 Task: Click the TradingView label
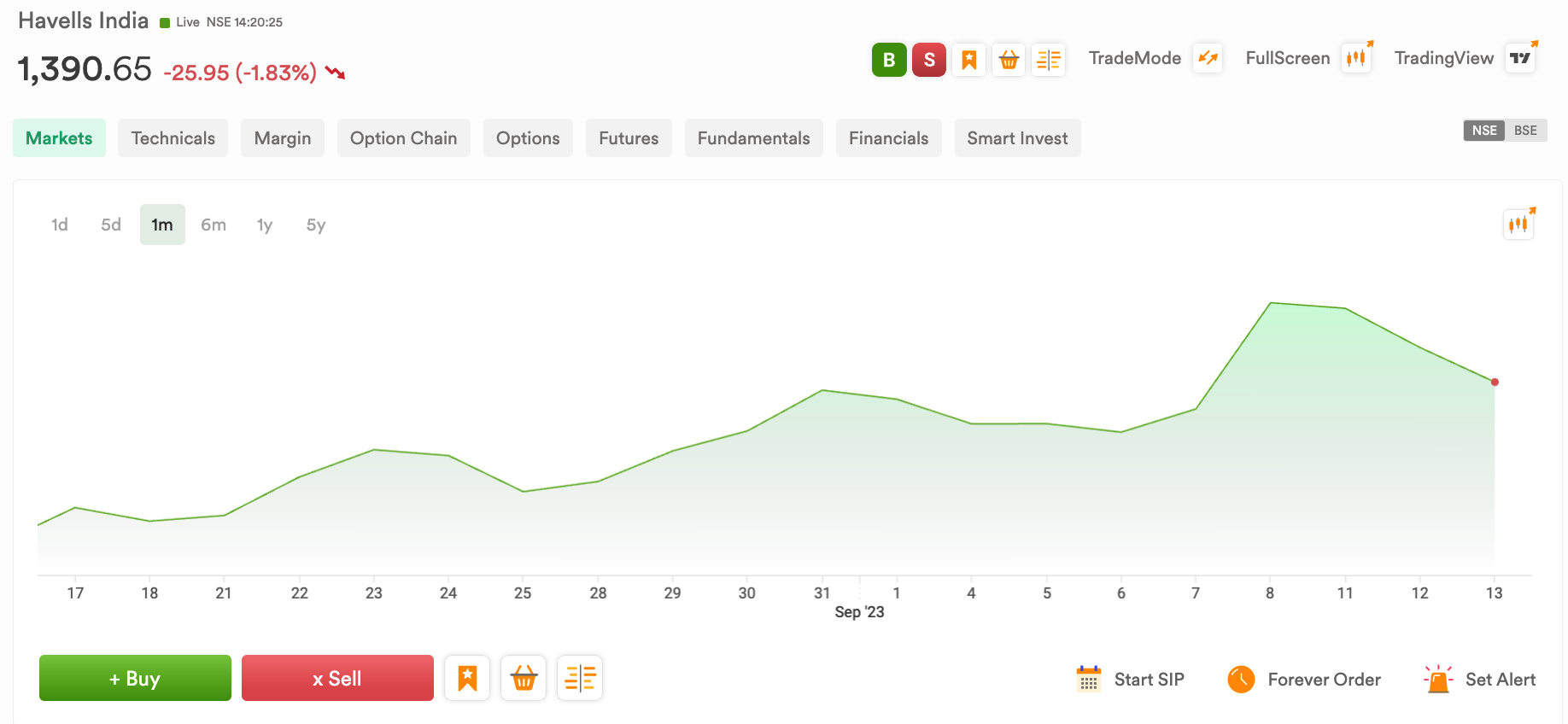point(1444,58)
